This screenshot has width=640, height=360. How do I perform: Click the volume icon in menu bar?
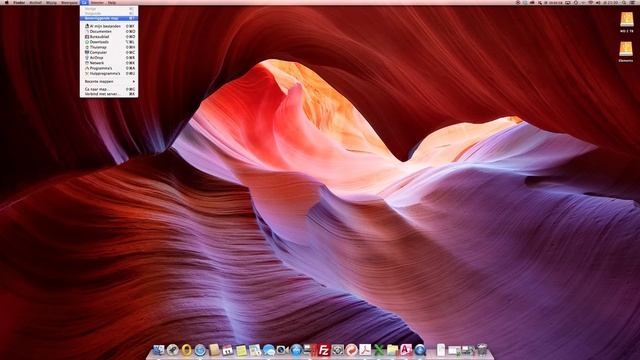pyautogui.click(x=598, y=2)
